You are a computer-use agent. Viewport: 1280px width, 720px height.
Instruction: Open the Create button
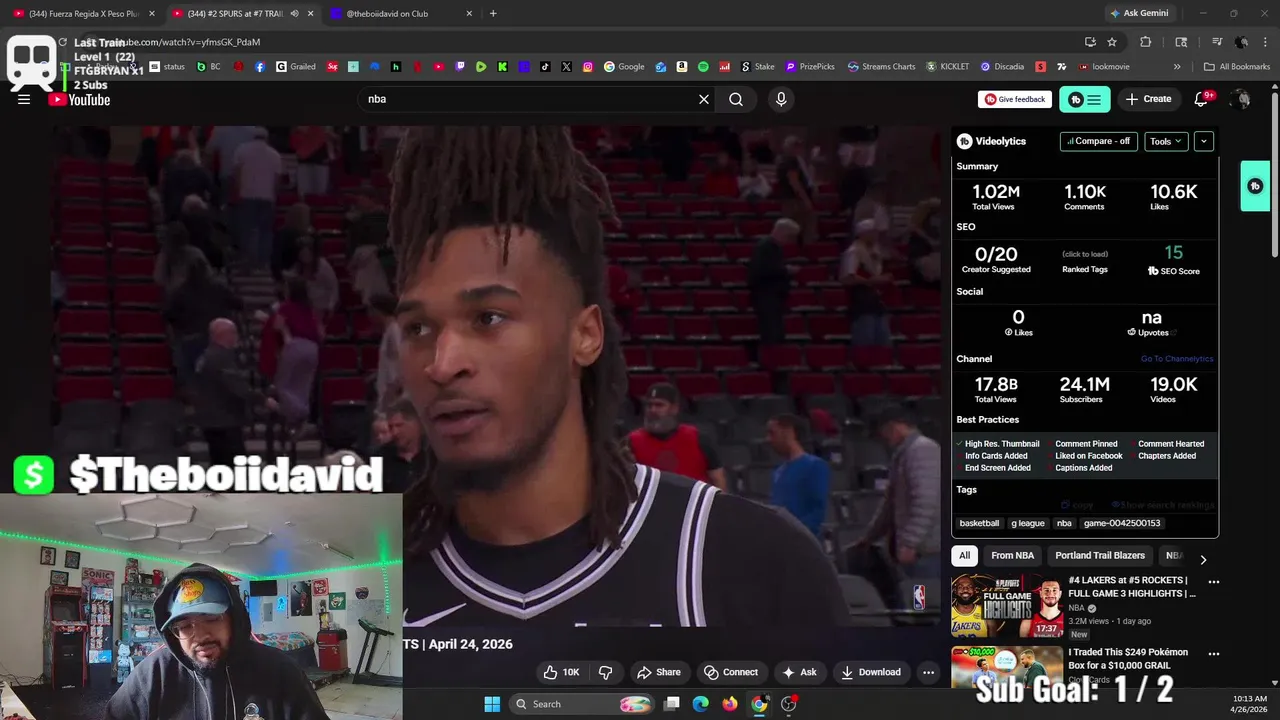[1148, 99]
